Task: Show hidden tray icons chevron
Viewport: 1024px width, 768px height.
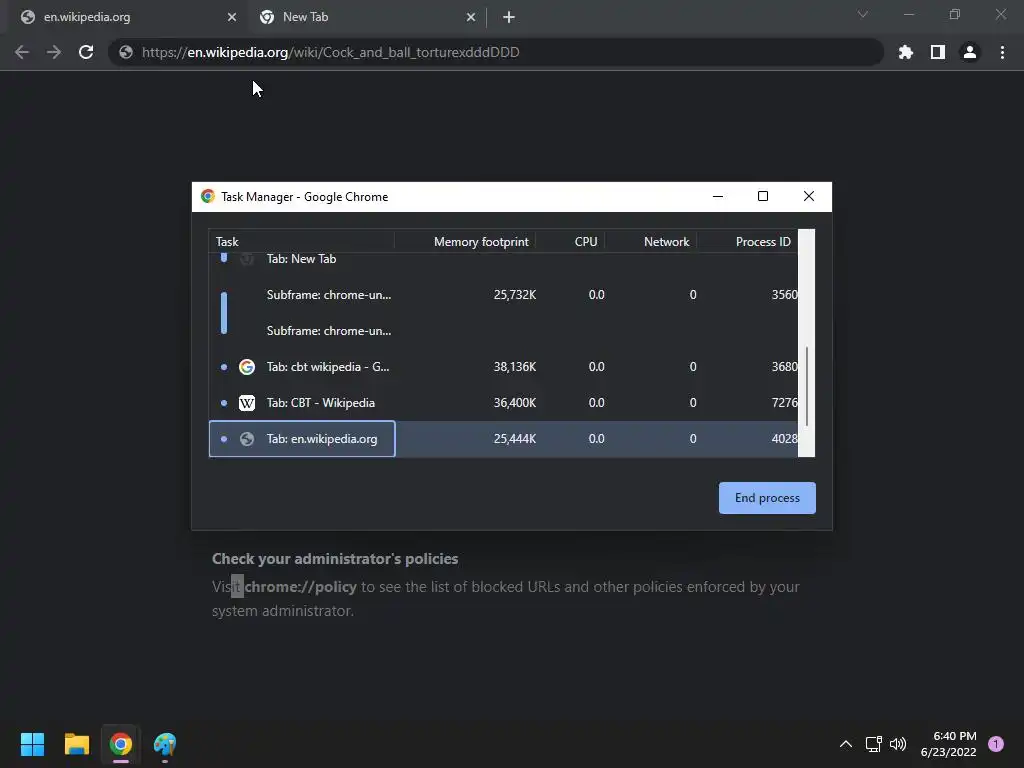Action: pos(846,744)
